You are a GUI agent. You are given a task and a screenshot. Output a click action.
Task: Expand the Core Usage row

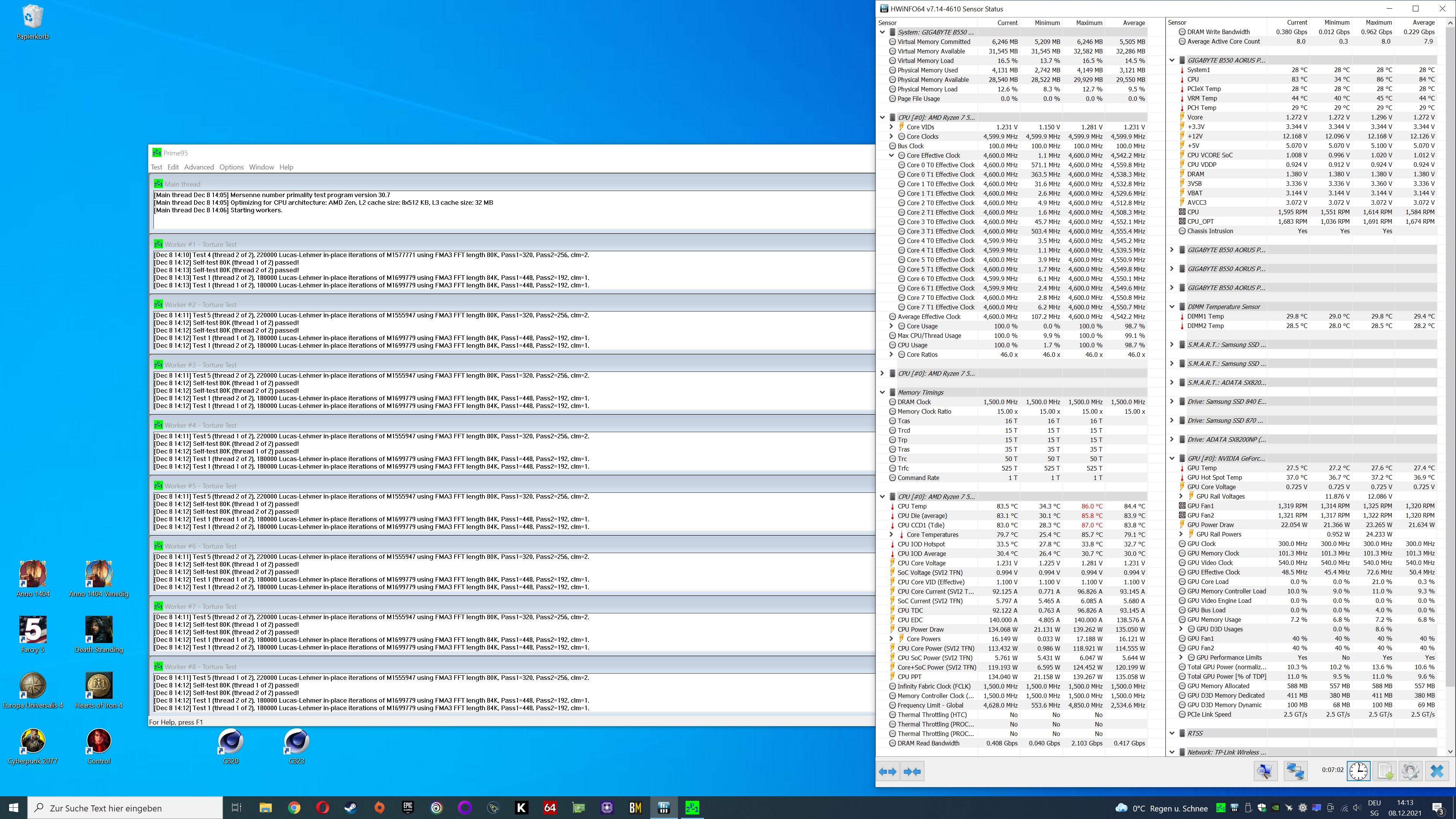click(x=891, y=326)
